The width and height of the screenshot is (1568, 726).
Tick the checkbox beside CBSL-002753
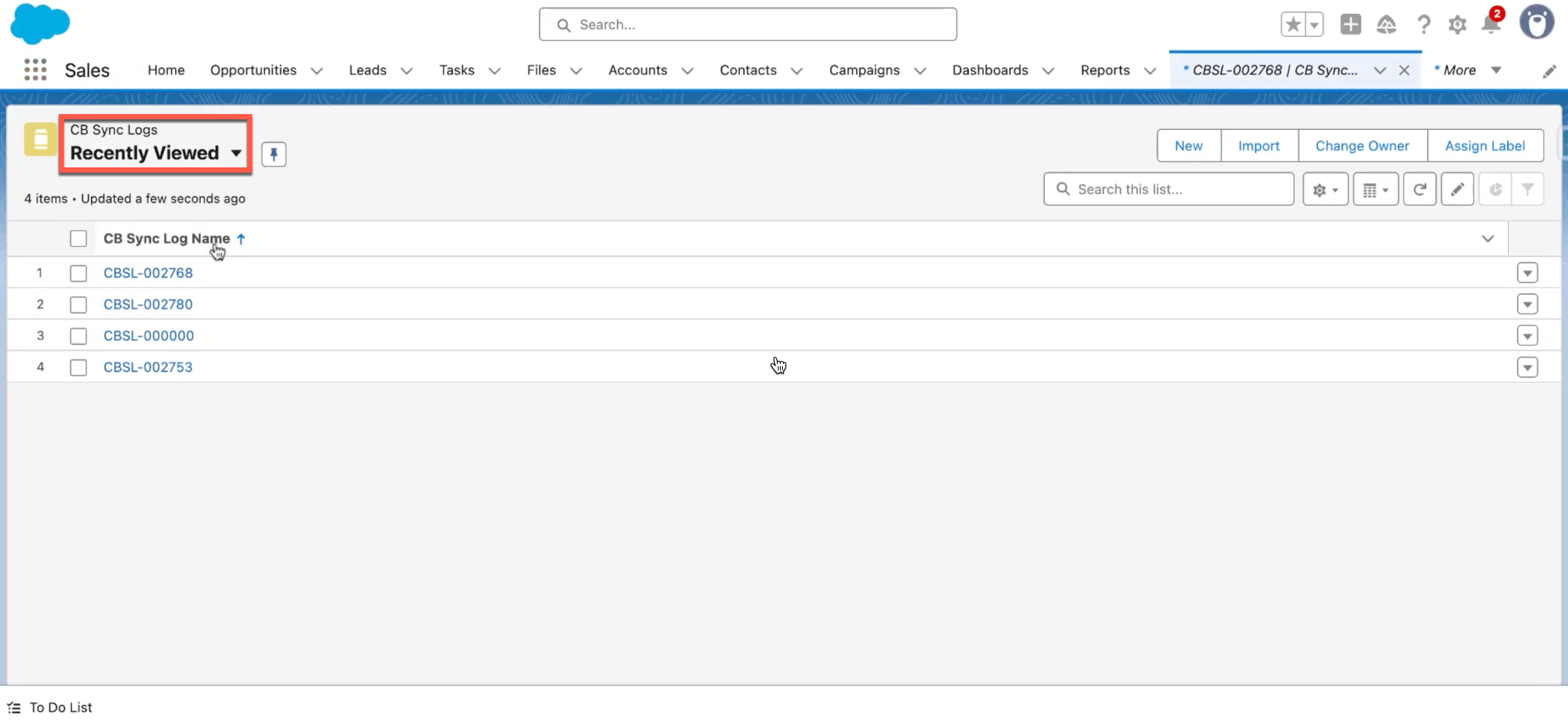78,368
